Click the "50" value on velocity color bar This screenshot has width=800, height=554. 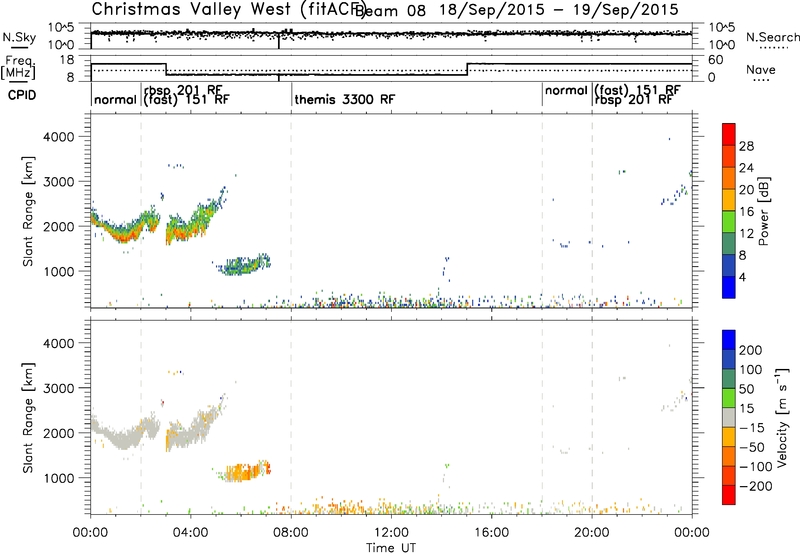746,389
